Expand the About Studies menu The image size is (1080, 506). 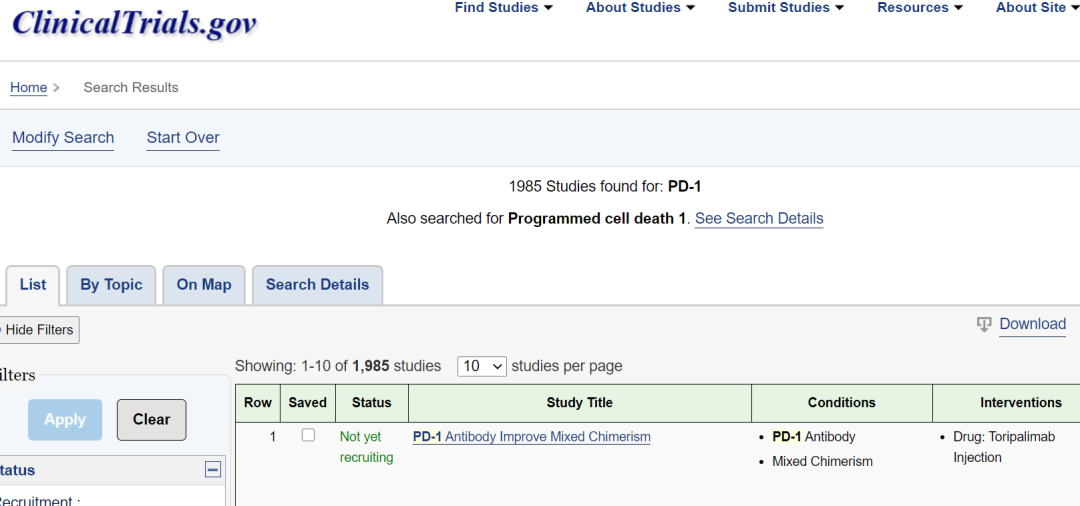click(640, 8)
